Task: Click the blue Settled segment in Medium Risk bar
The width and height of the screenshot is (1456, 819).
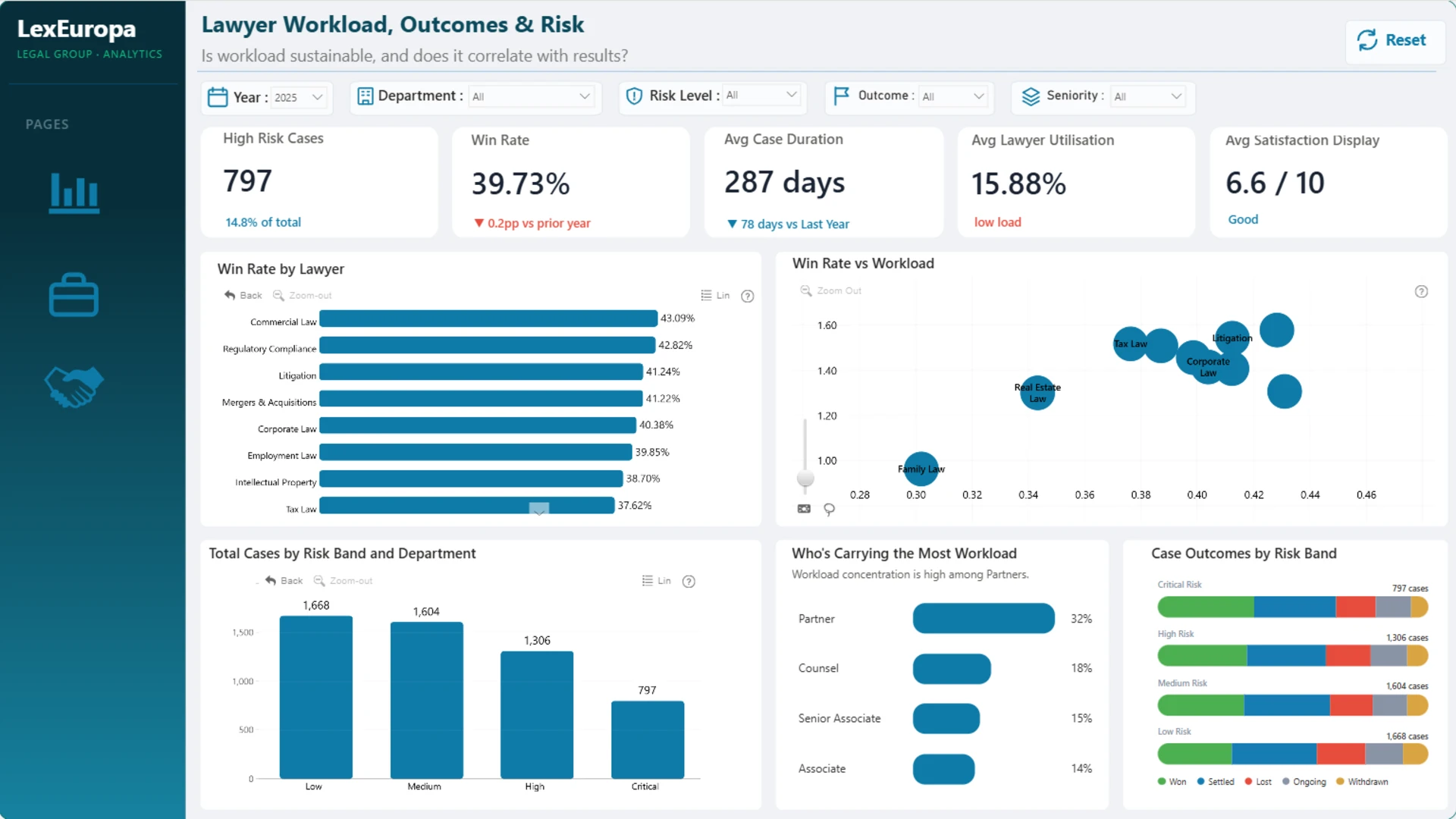Action: 1287,705
